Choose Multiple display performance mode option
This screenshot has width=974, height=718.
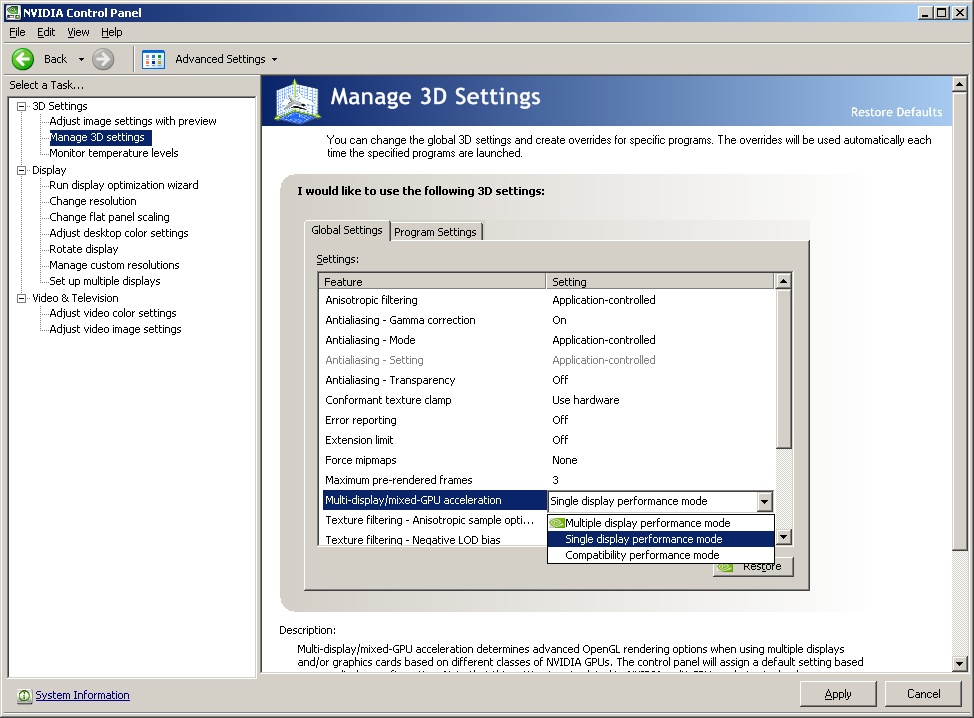coord(661,523)
